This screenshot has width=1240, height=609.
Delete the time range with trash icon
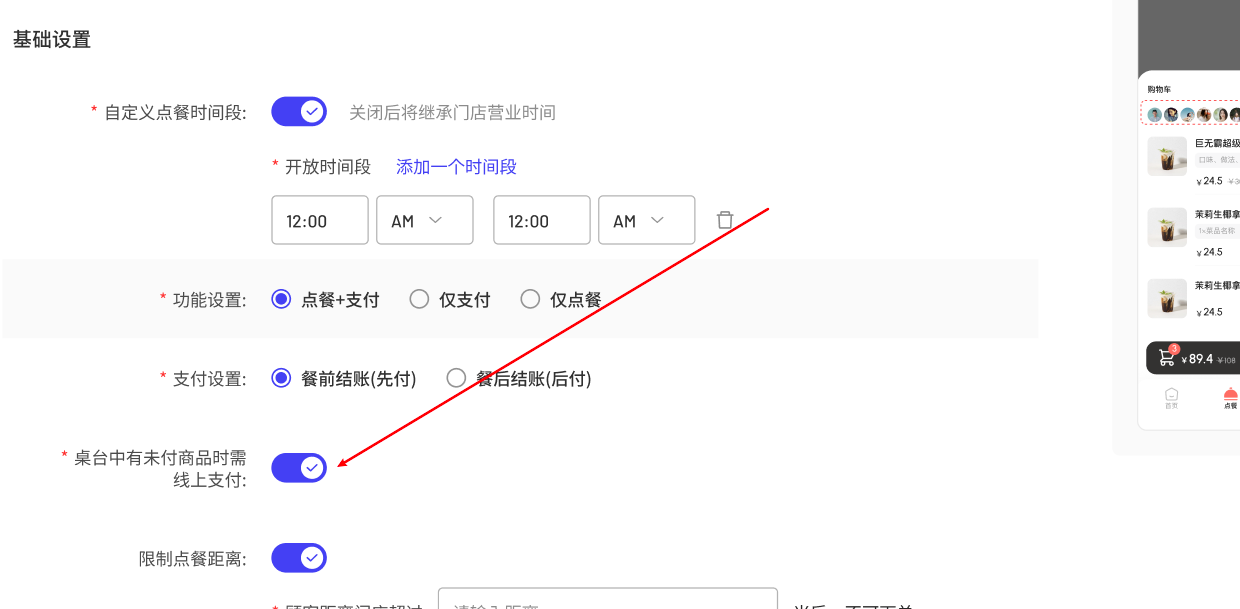click(x=725, y=220)
